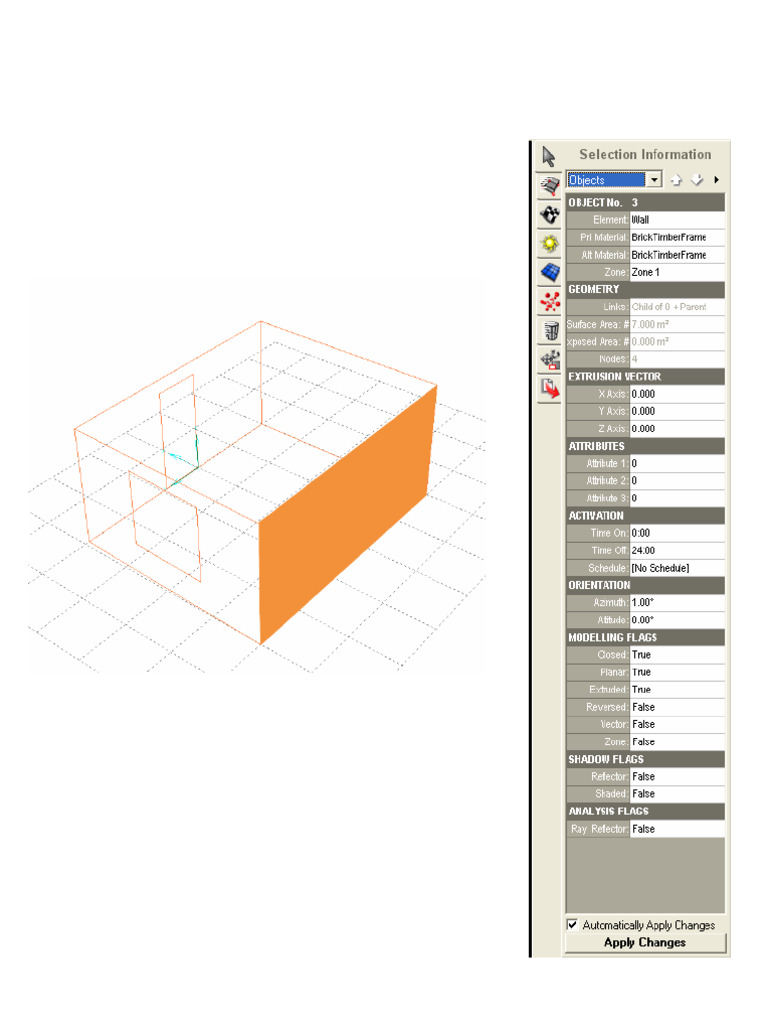
Task: Click the Nodes value 4
Action: [x=677, y=359]
